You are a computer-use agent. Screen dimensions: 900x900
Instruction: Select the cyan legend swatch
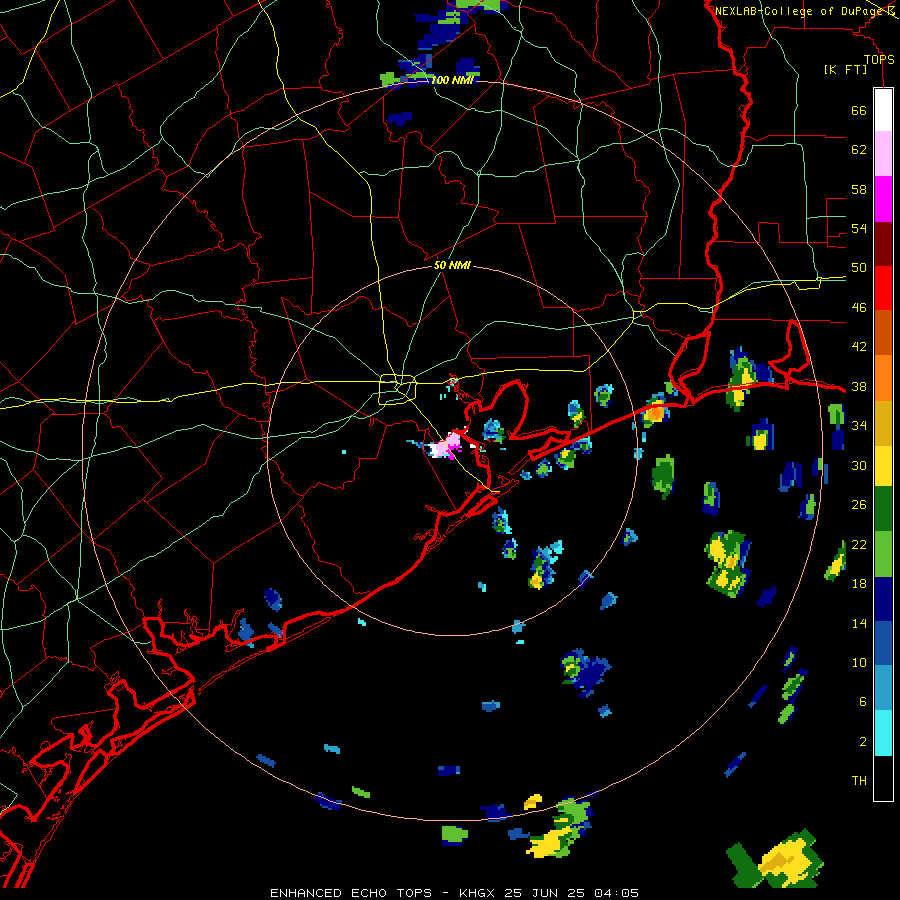[883, 733]
